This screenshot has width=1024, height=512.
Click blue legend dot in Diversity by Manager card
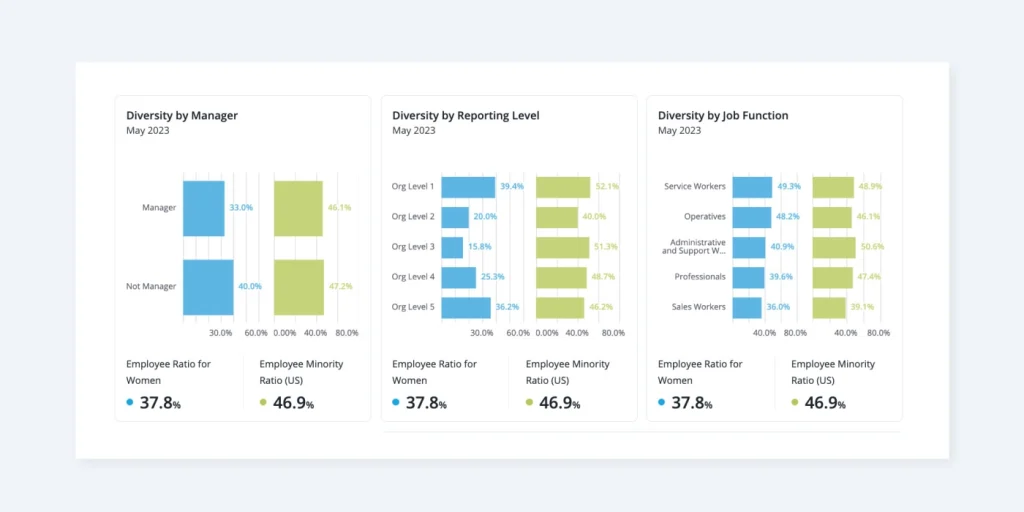130,403
